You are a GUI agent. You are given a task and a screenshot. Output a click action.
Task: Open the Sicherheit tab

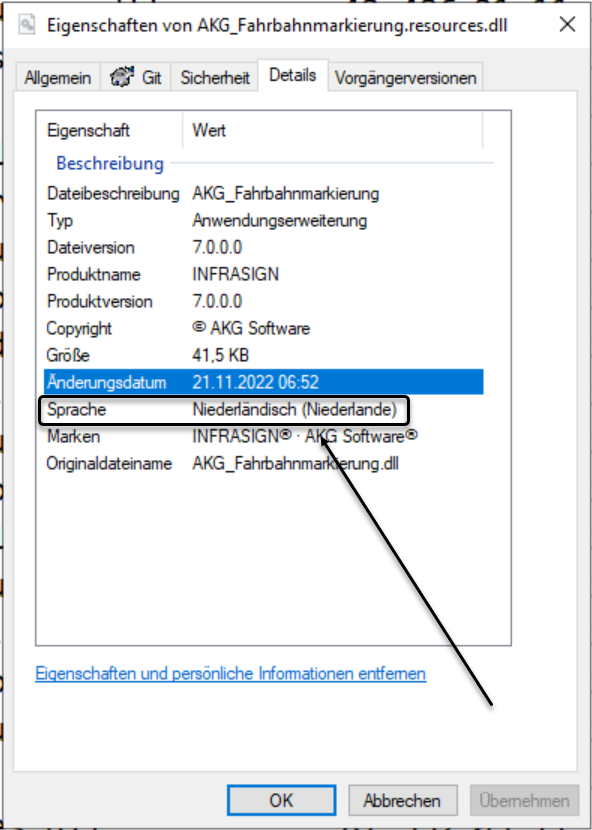click(214, 77)
